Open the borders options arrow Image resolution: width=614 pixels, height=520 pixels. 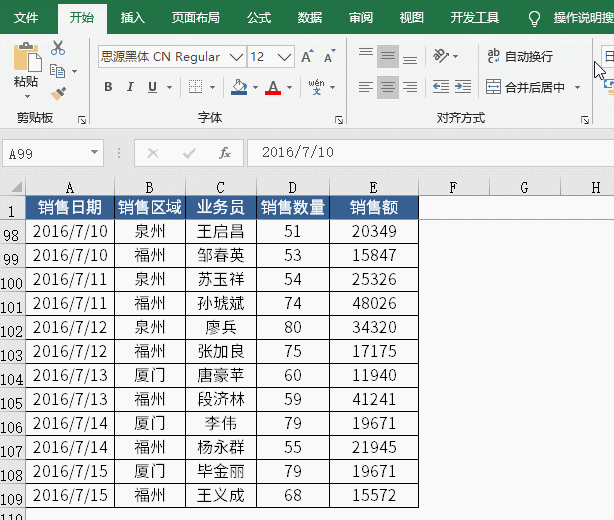point(212,87)
